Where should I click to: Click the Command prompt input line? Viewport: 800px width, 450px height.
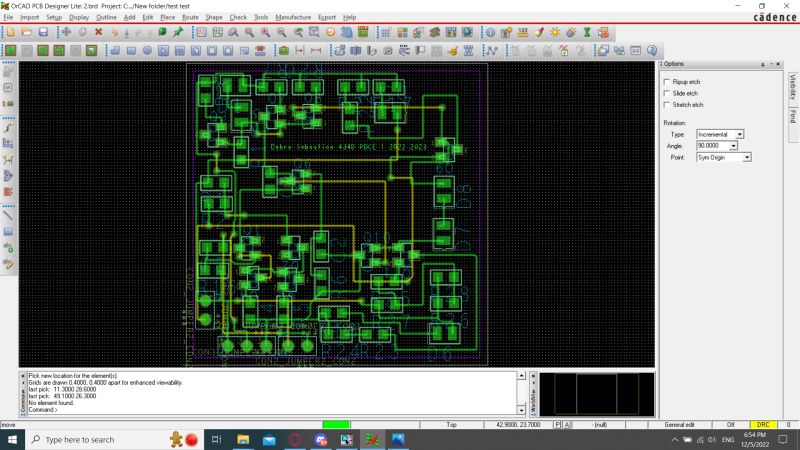pyautogui.click(x=272, y=410)
